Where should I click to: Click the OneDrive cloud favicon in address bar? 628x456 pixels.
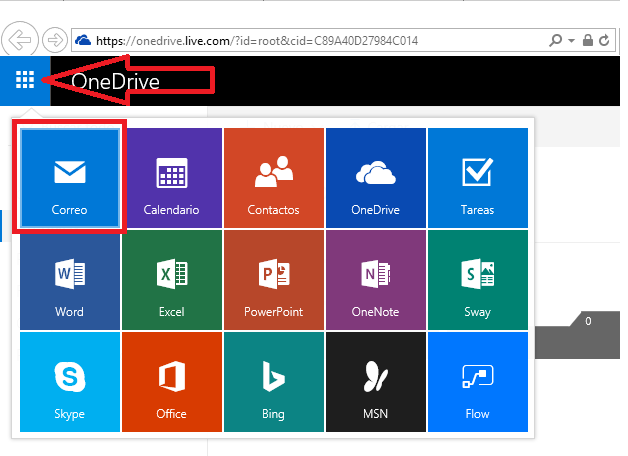[83, 40]
